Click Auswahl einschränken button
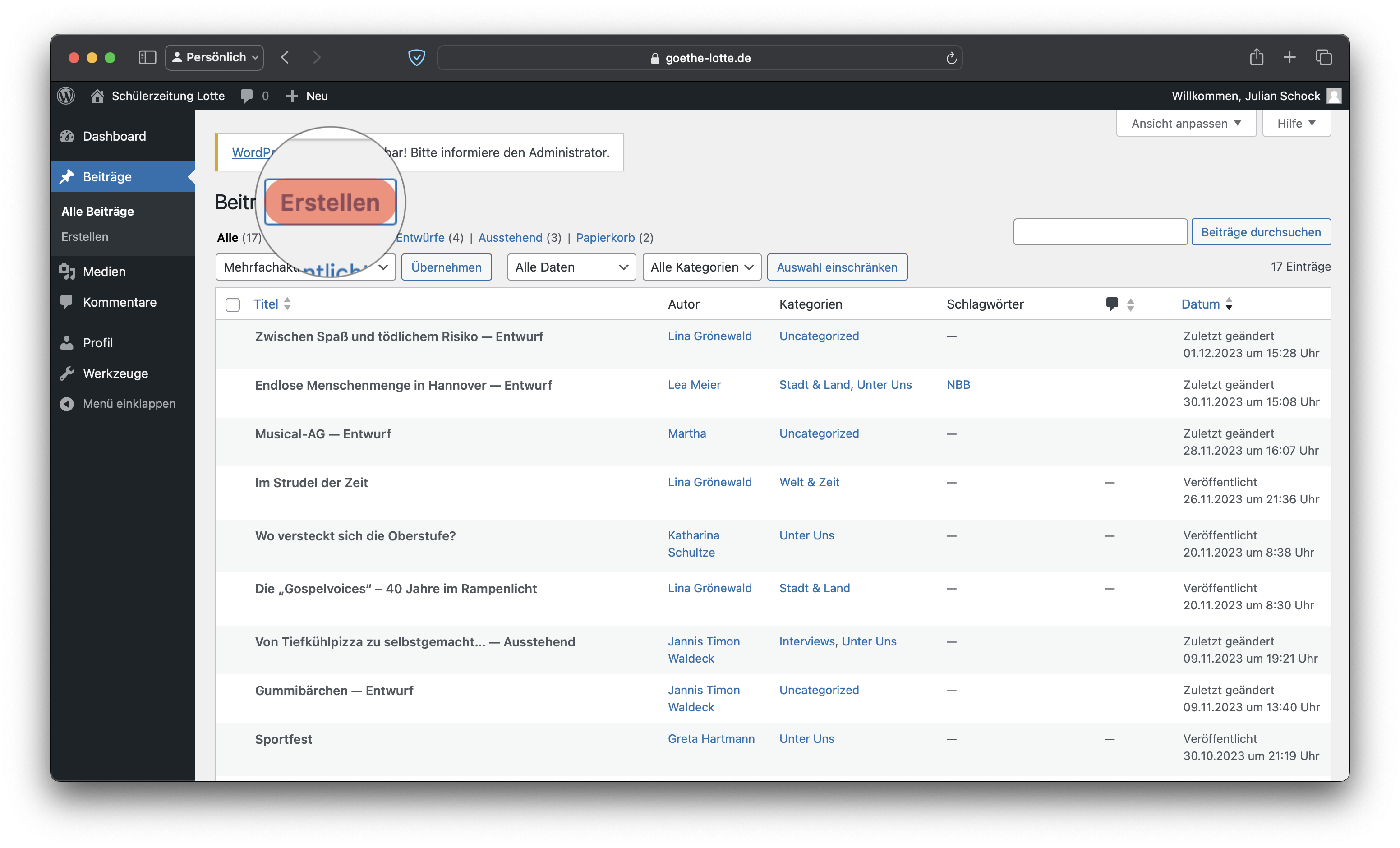The height and width of the screenshot is (848, 1400). click(x=836, y=267)
